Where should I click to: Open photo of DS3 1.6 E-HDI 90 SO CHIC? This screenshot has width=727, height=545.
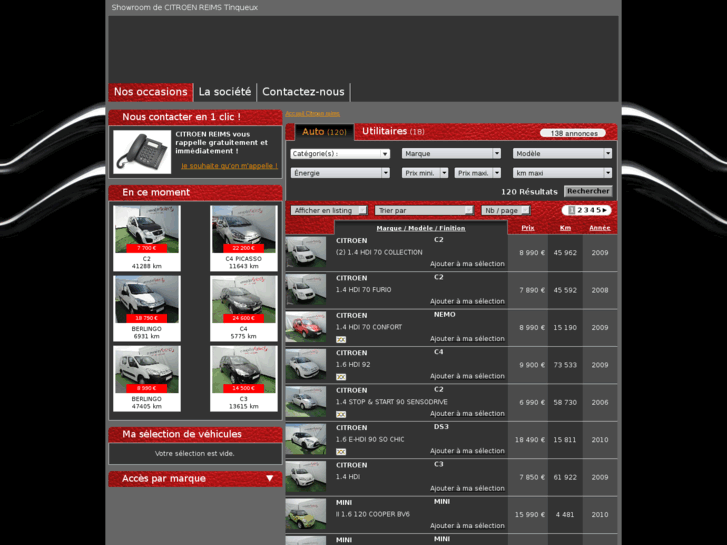[x=306, y=439]
